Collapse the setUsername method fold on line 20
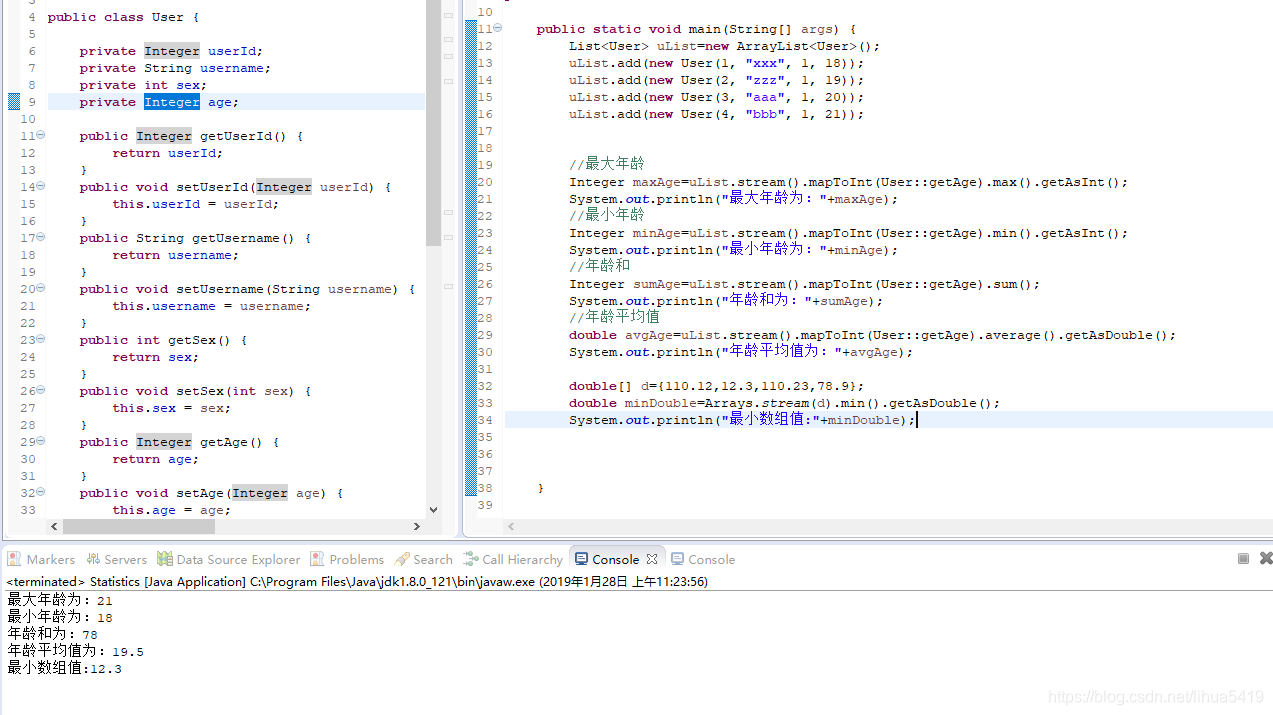Image resolution: width=1273 pixels, height=715 pixels. pyautogui.click(x=40, y=289)
